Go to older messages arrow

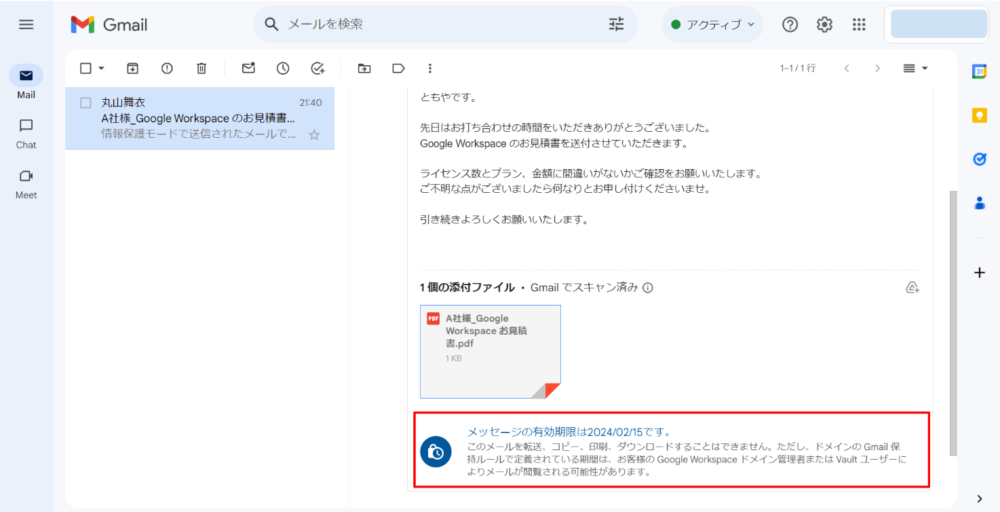tap(878, 68)
